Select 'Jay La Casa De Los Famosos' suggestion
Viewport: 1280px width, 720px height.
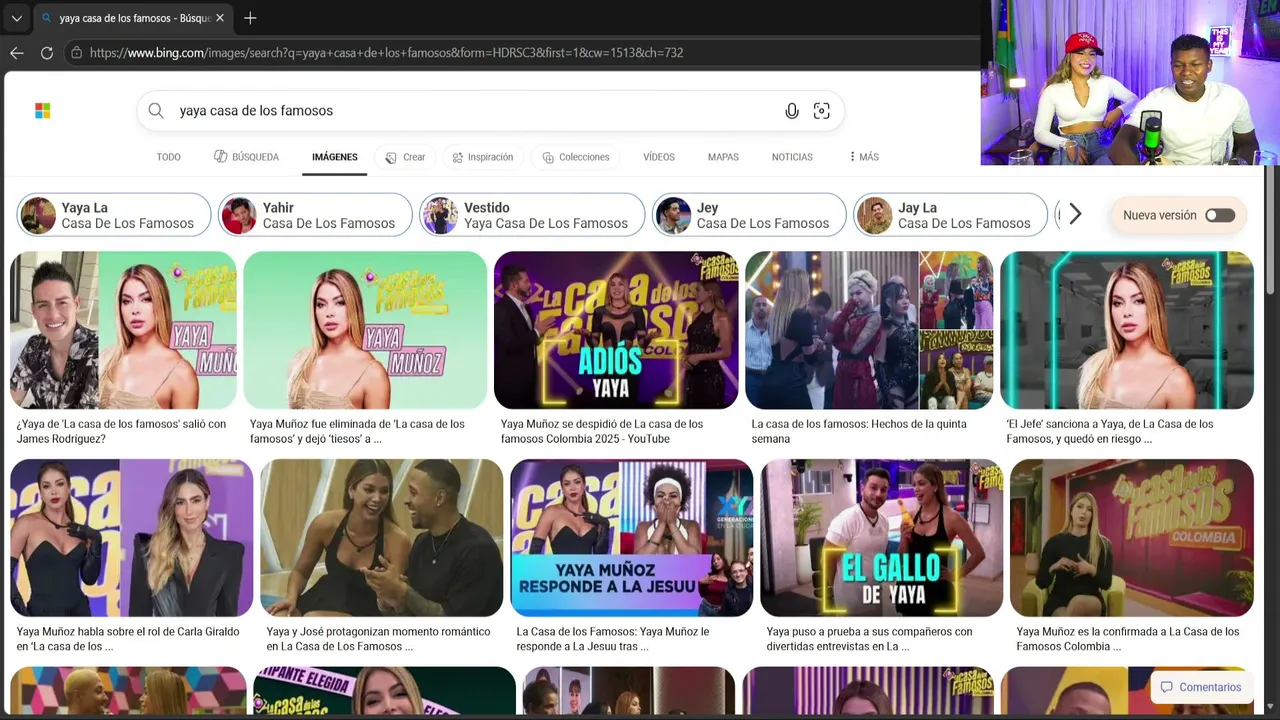(x=950, y=215)
